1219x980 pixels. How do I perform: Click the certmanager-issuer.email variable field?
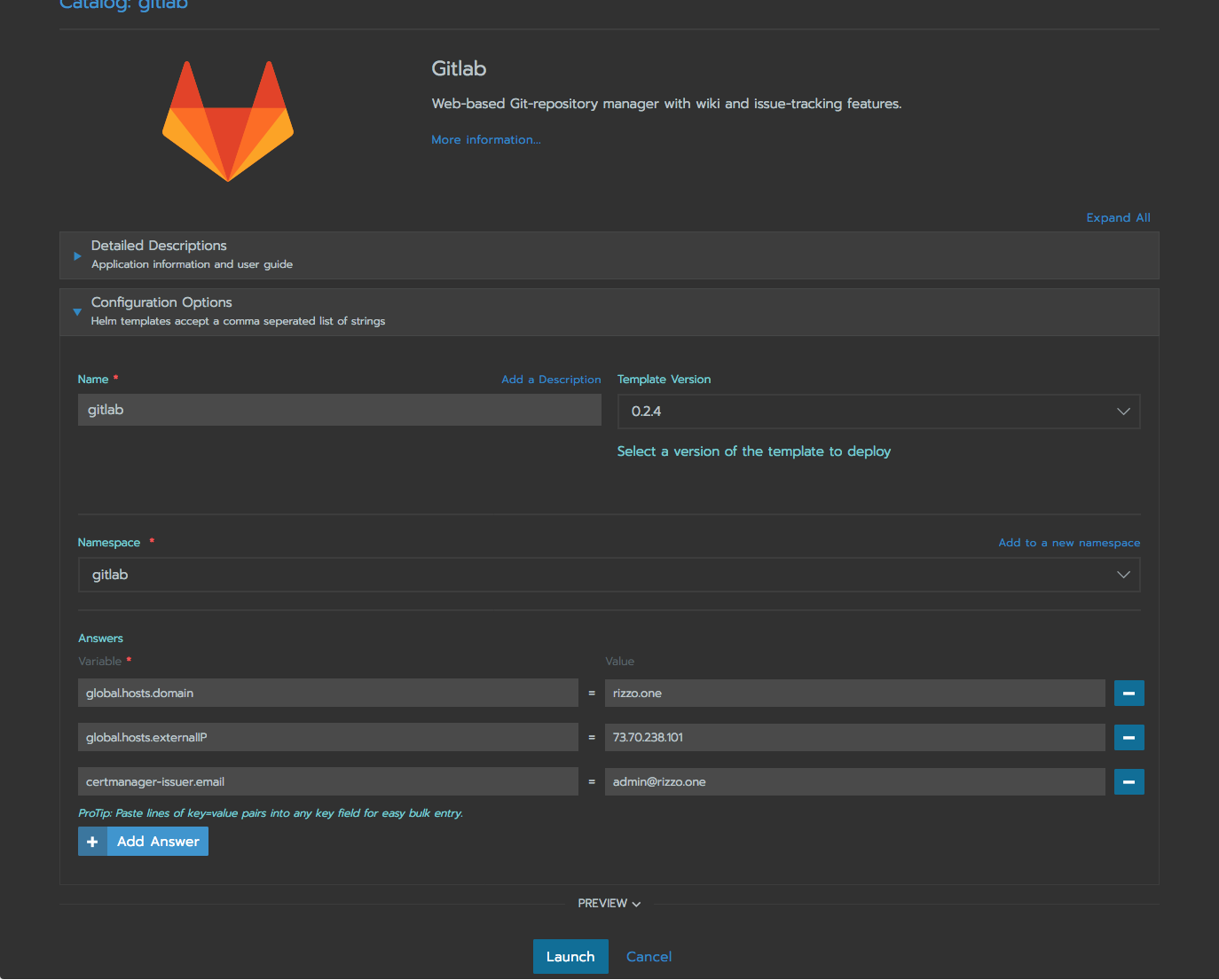coord(328,781)
